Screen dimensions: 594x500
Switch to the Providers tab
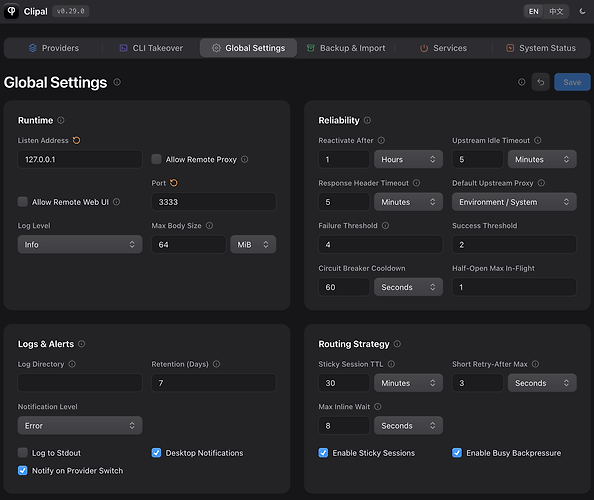(54, 48)
